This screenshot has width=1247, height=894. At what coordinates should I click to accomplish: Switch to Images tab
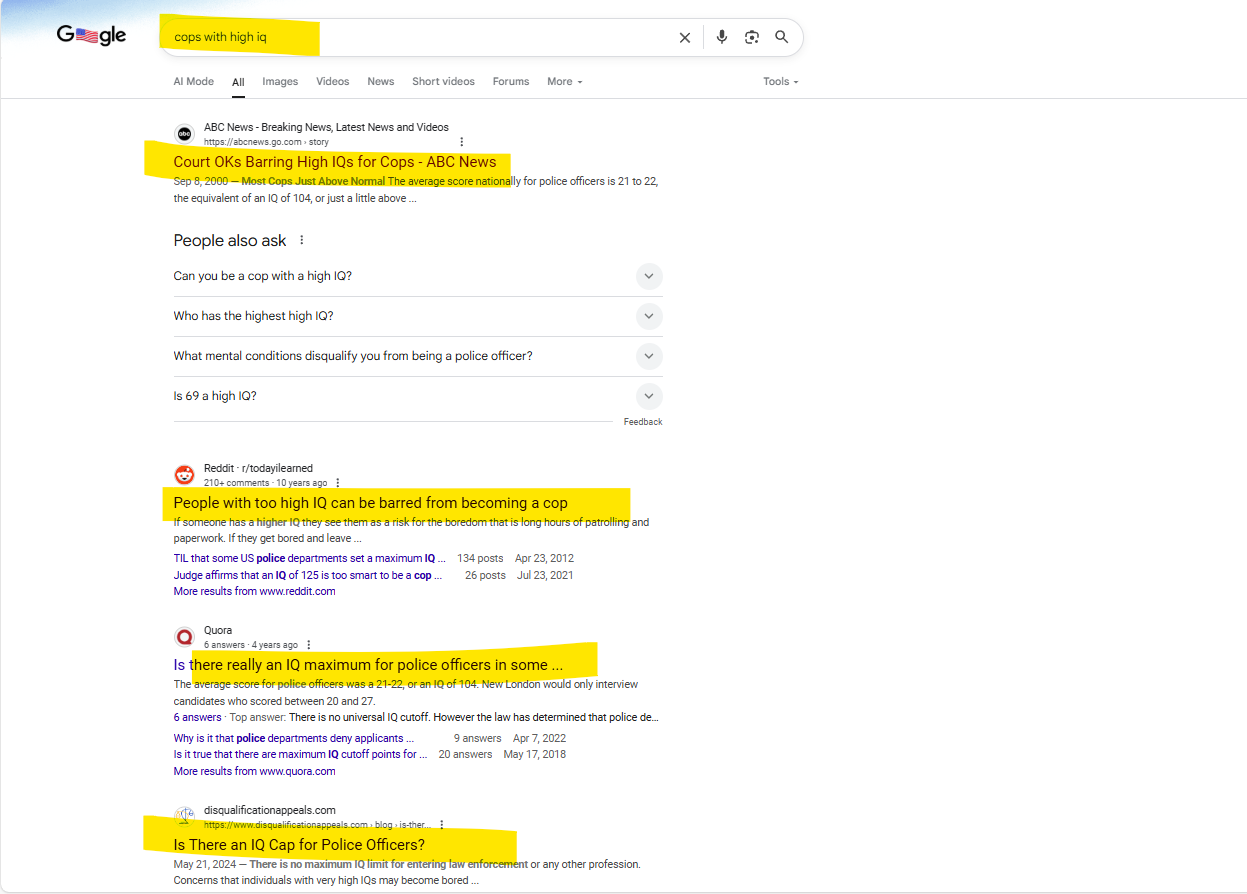280,82
